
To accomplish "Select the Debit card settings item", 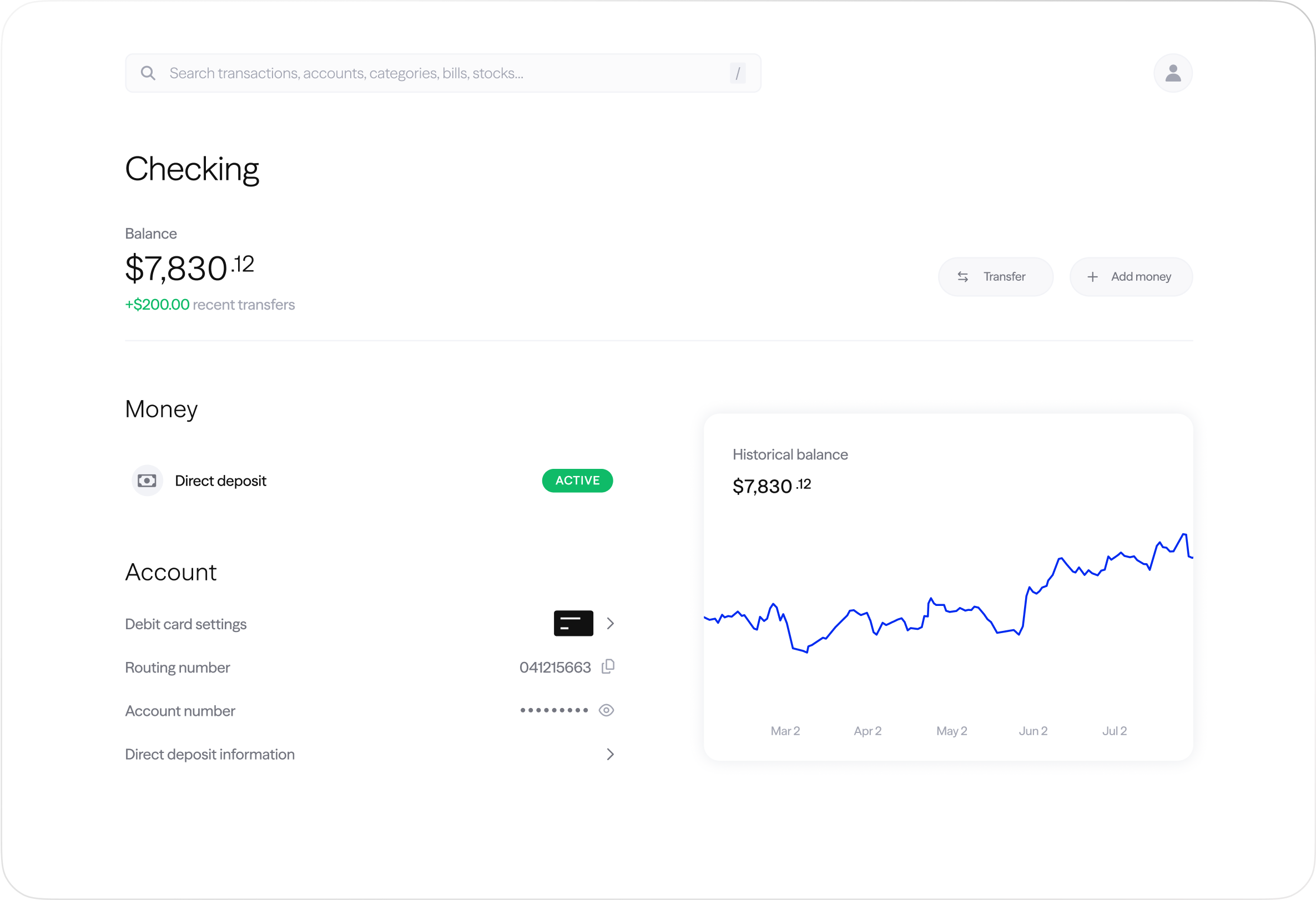I will [x=186, y=624].
